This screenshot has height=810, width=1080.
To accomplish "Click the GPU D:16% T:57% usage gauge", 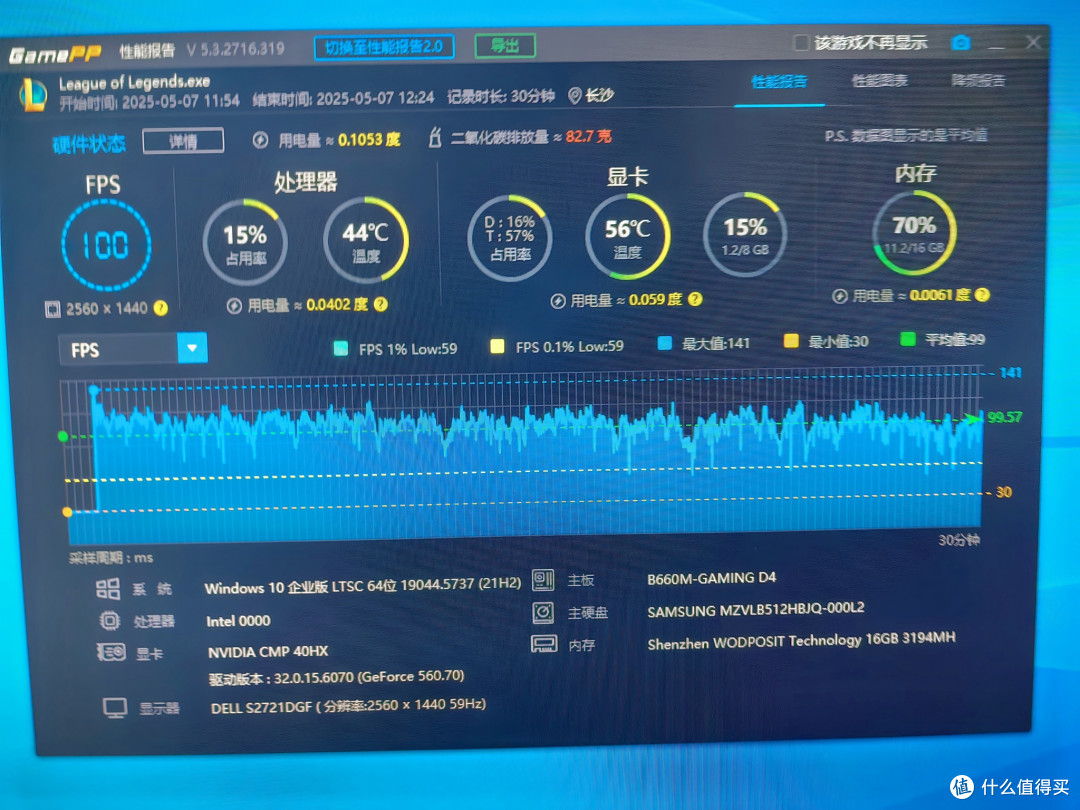I will [x=510, y=238].
